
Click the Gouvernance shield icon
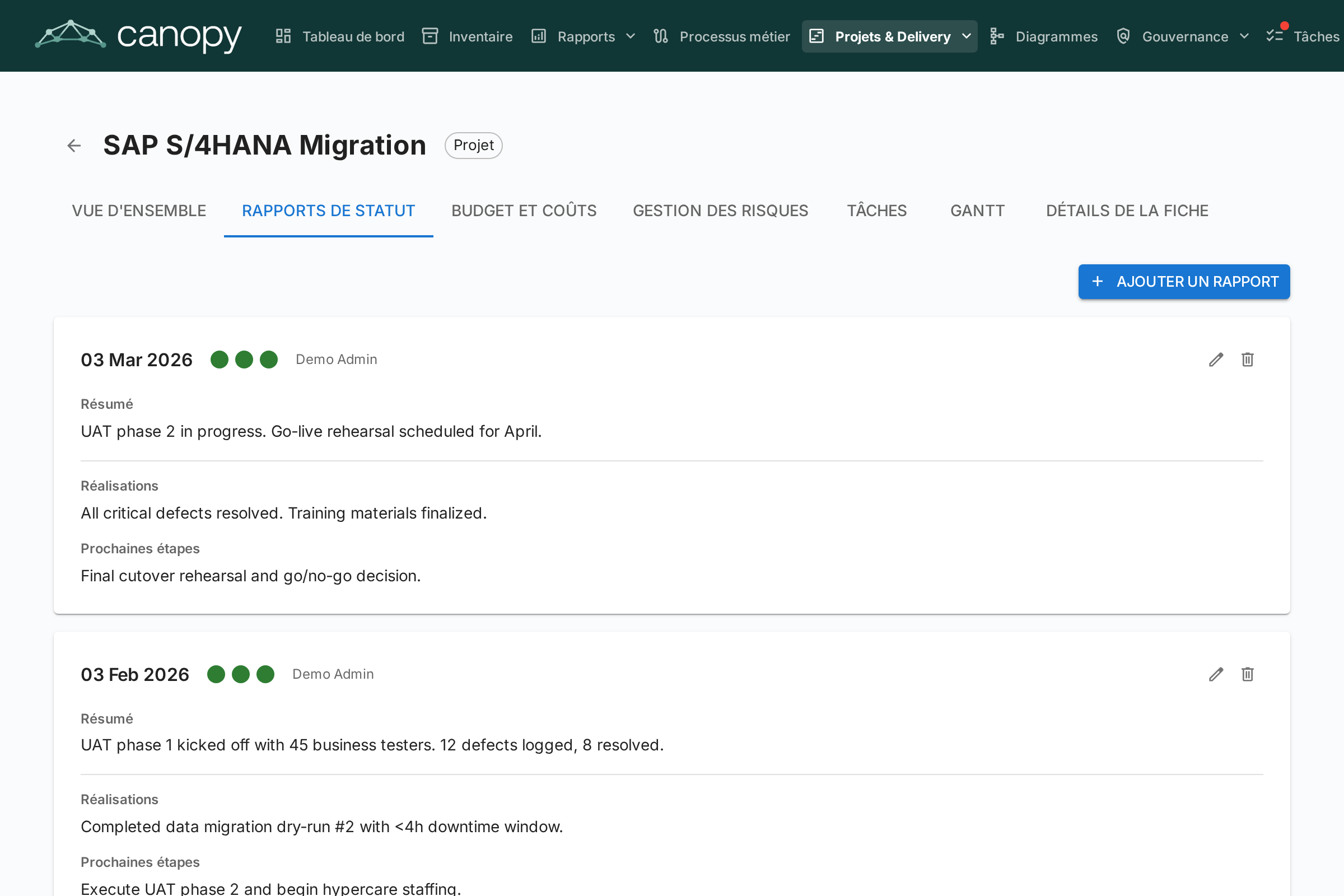click(x=1123, y=36)
